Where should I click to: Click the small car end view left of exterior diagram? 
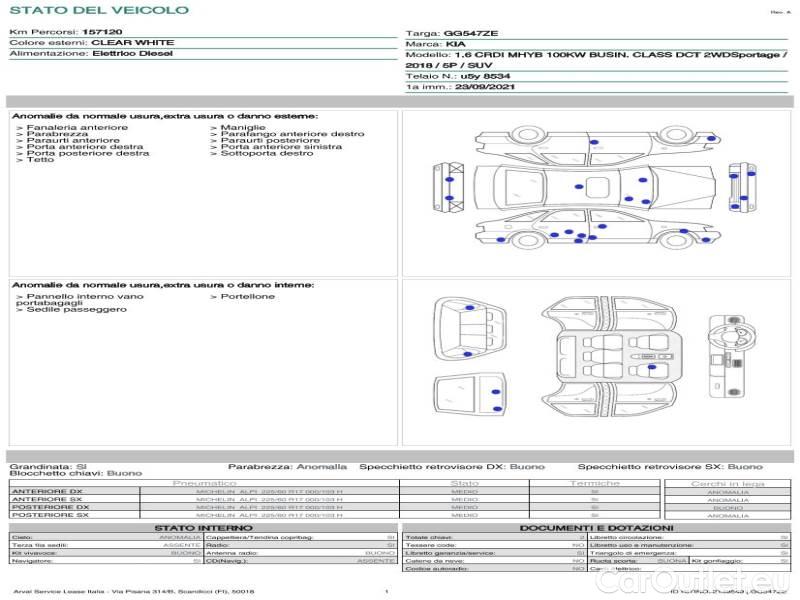tap(447, 185)
